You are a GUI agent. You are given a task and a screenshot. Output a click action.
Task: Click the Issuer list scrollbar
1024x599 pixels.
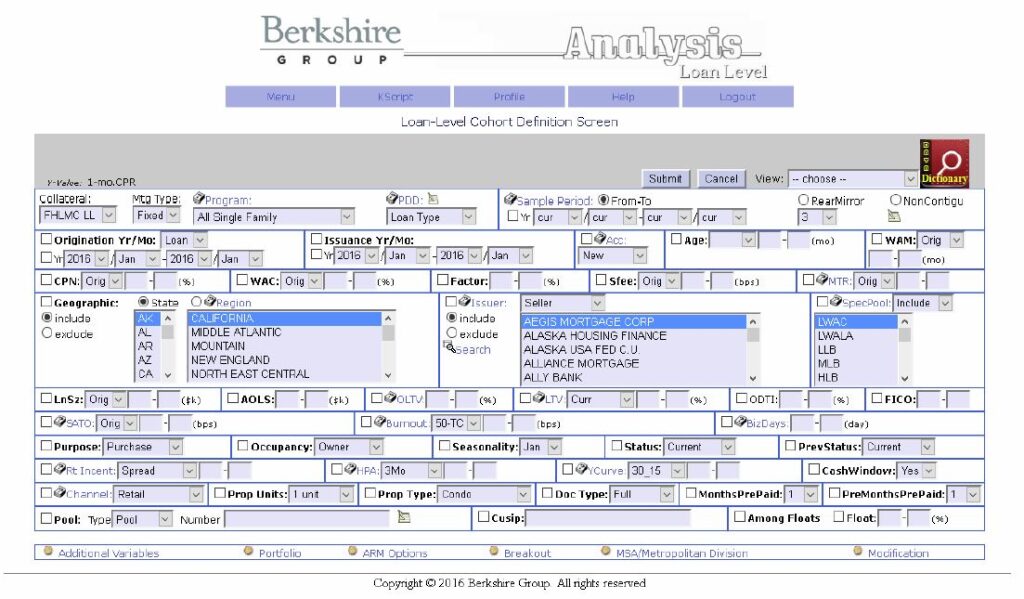pos(753,349)
